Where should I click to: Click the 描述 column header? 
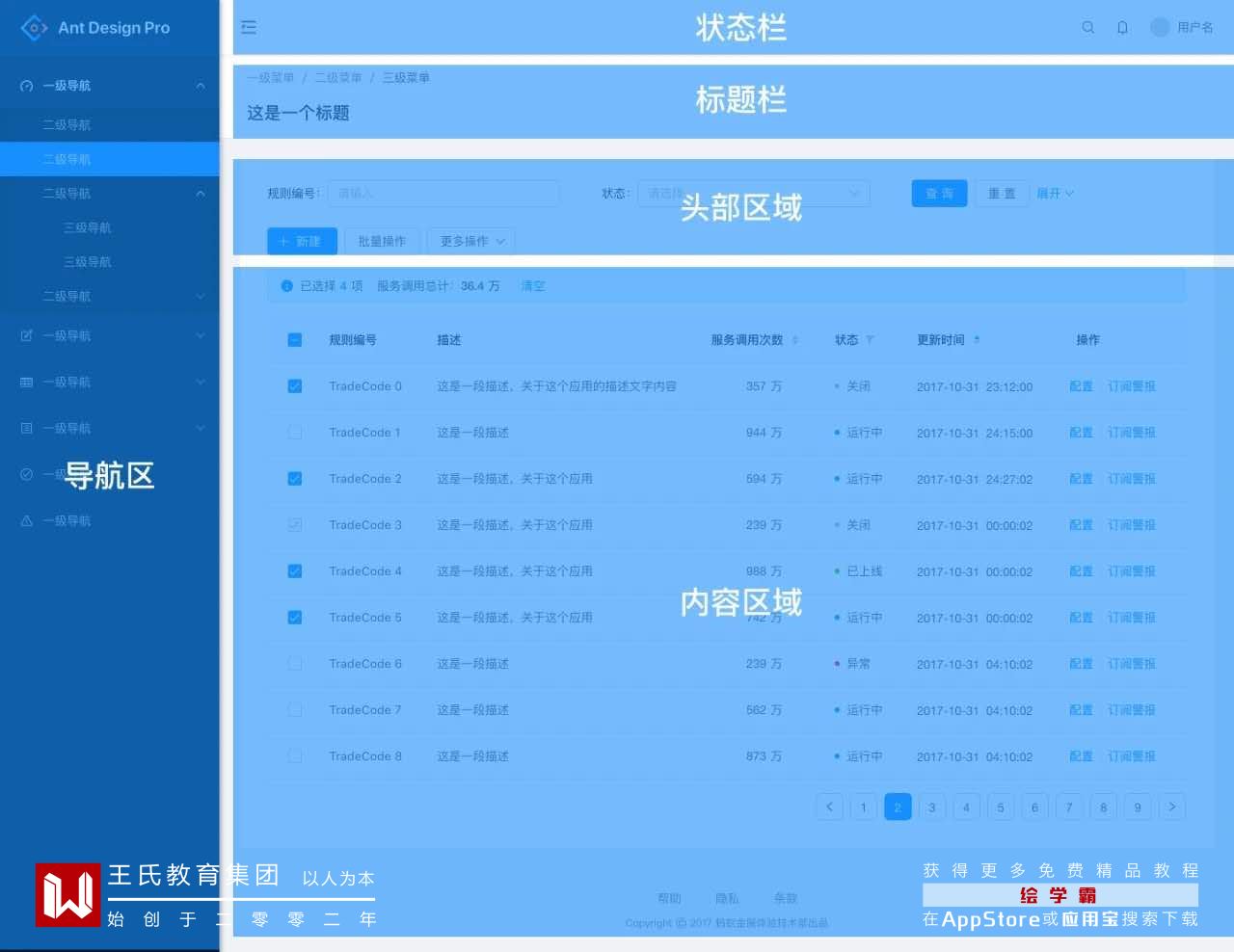[x=449, y=340]
